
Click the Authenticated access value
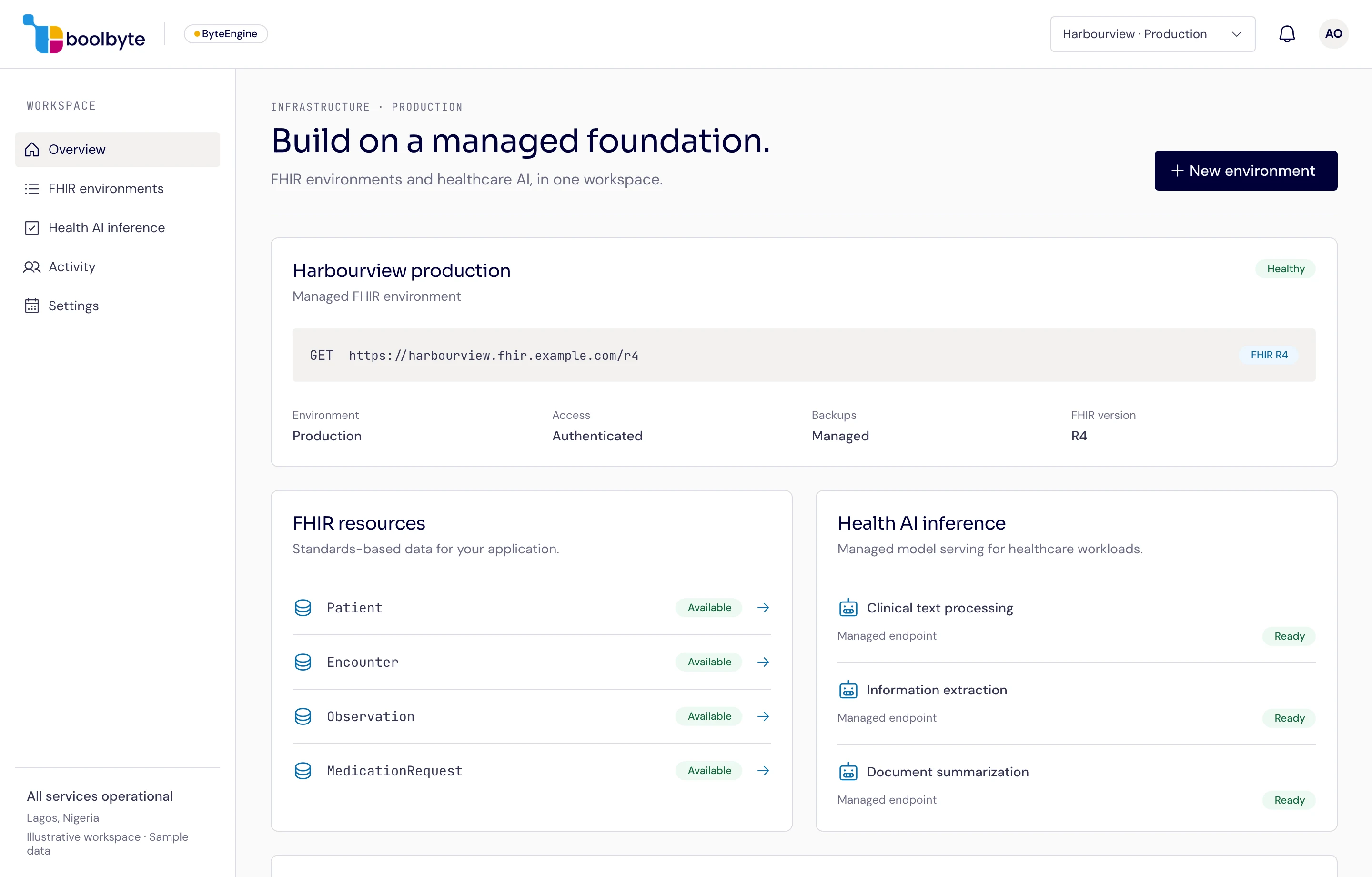point(597,436)
